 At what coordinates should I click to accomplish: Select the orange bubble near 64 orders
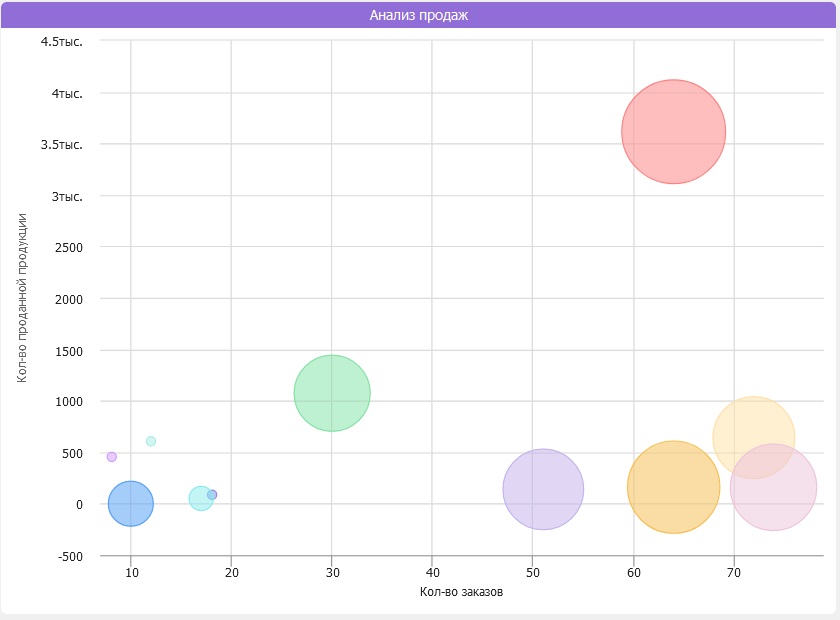pos(673,487)
